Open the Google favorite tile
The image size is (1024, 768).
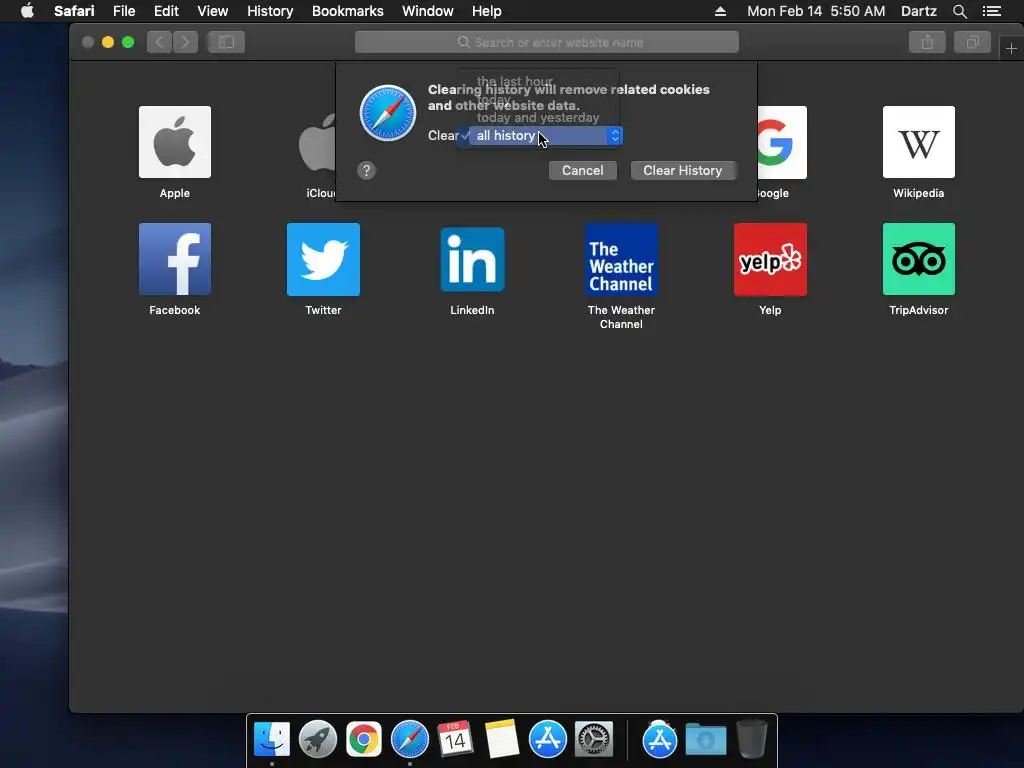coord(782,142)
